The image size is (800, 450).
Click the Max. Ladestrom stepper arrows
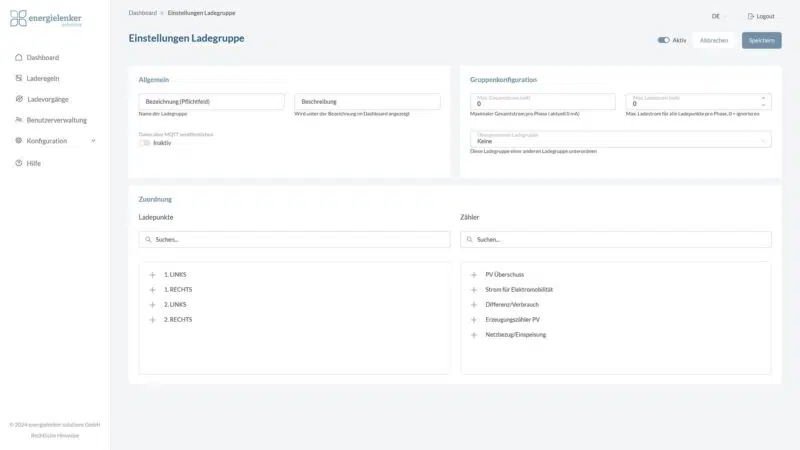point(765,102)
